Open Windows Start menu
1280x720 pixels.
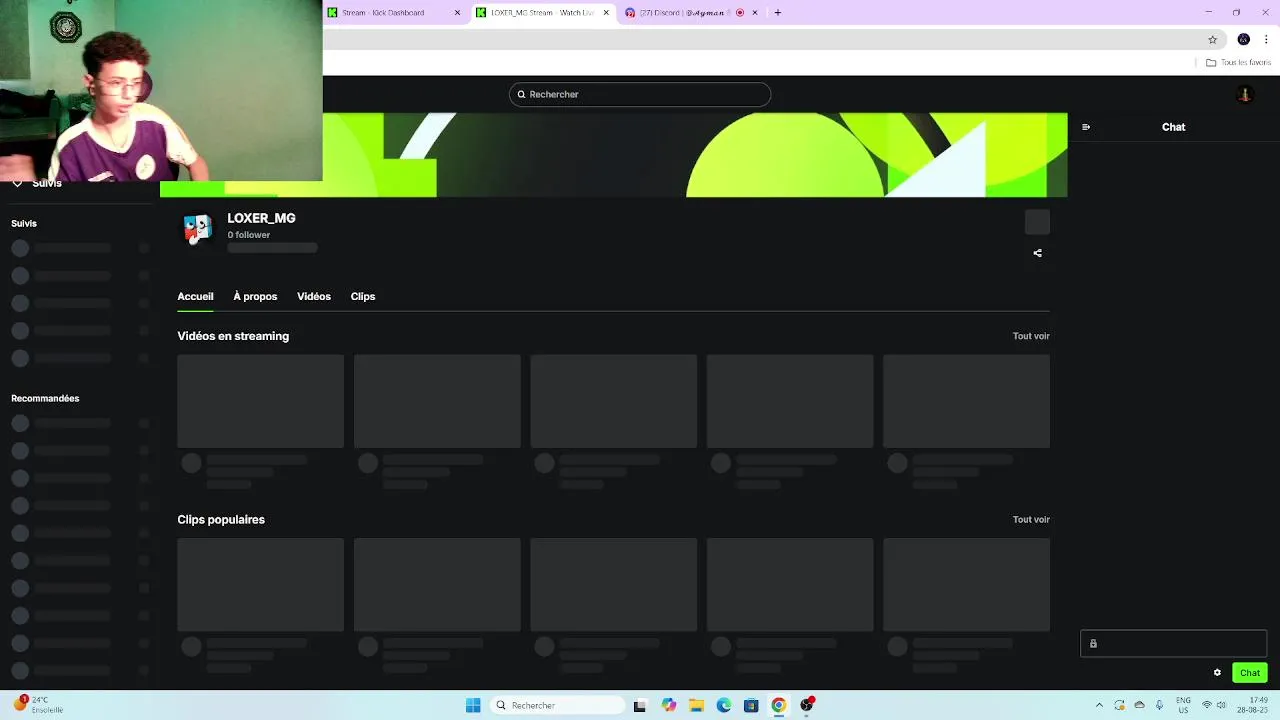pos(473,705)
